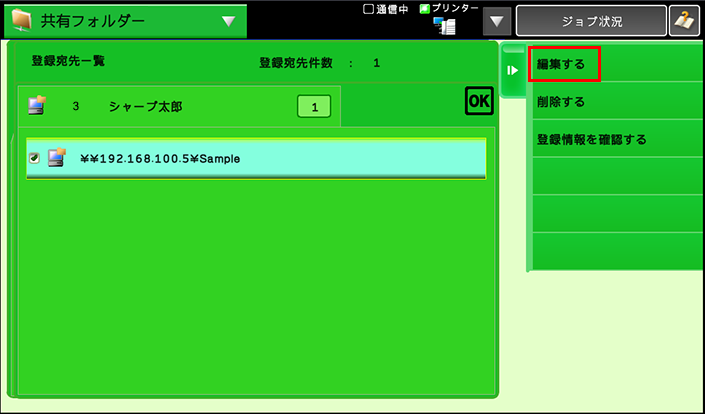Click the pen-shaped icon at top right
Screen dimensions: 705x414
click(x=684, y=21)
